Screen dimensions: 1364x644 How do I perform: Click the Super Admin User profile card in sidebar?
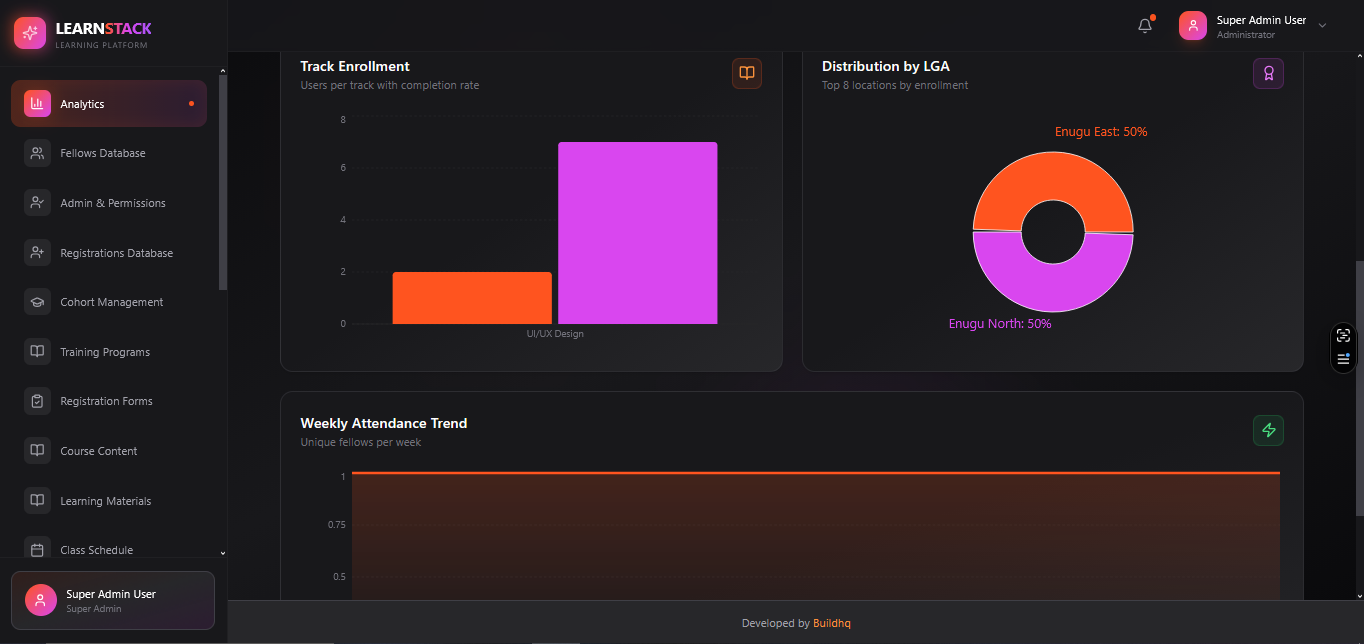[112, 600]
